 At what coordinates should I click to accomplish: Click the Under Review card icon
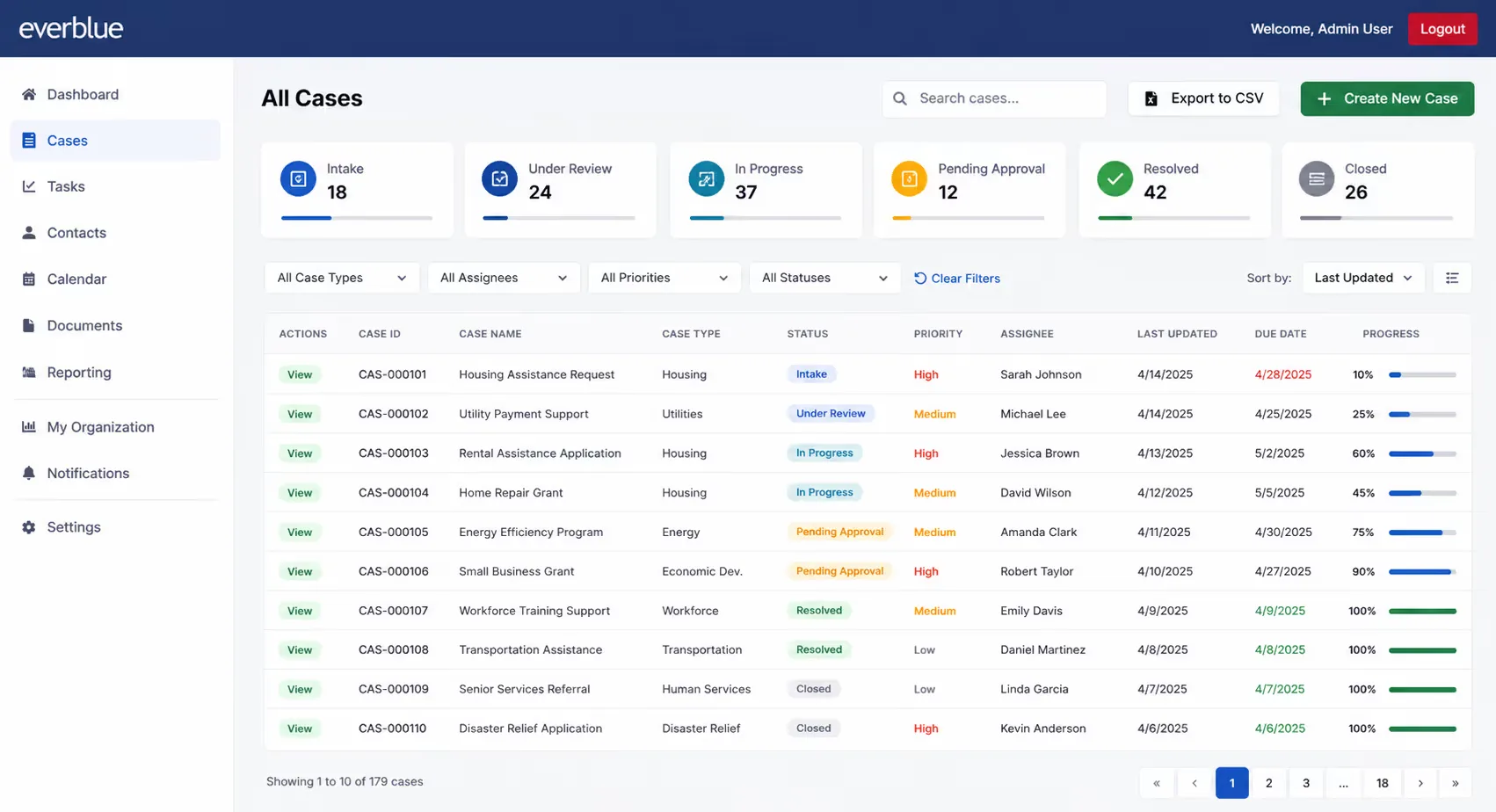pyautogui.click(x=499, y=179)
